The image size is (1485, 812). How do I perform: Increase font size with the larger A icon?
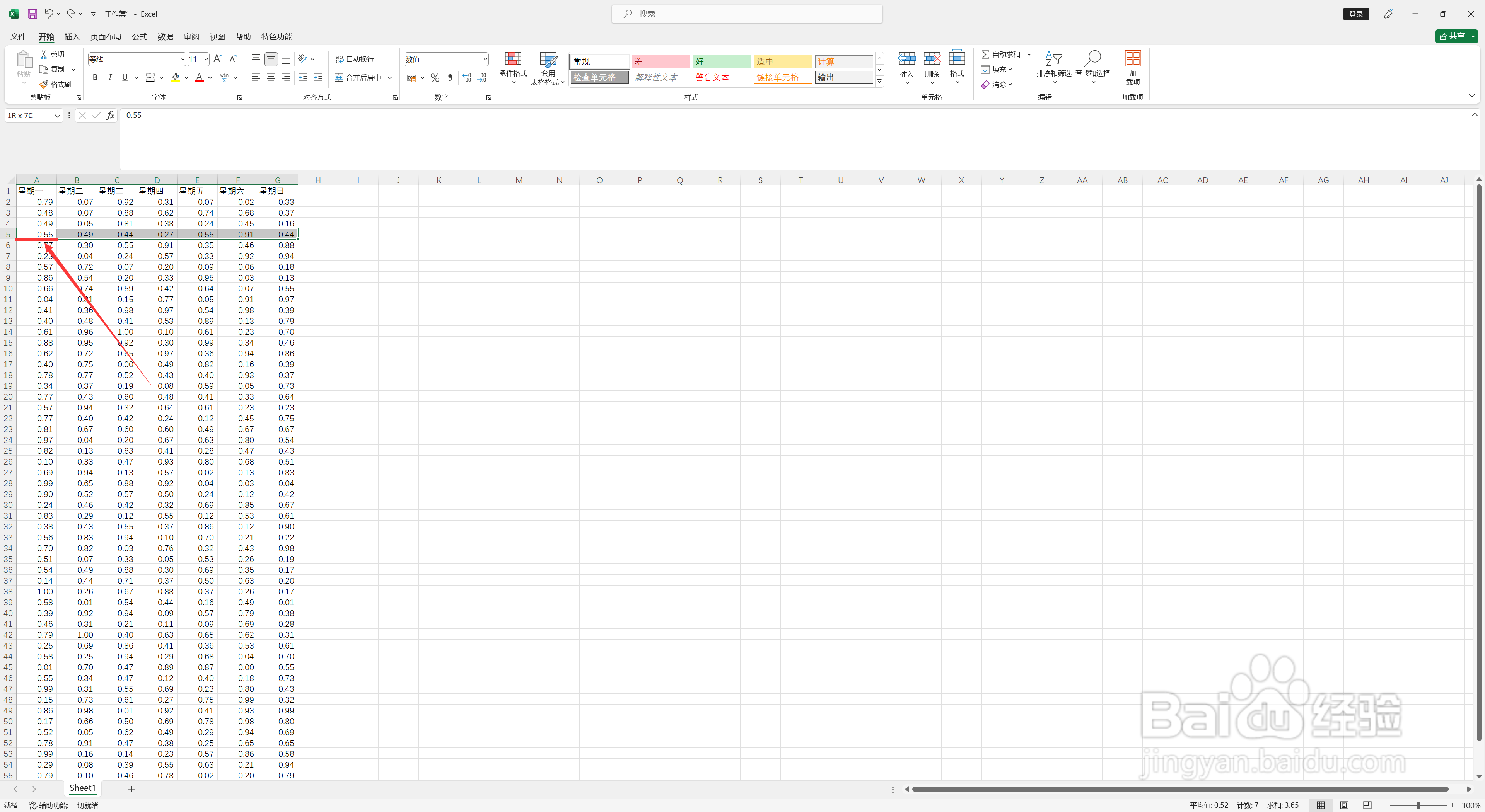coord(218,59)
